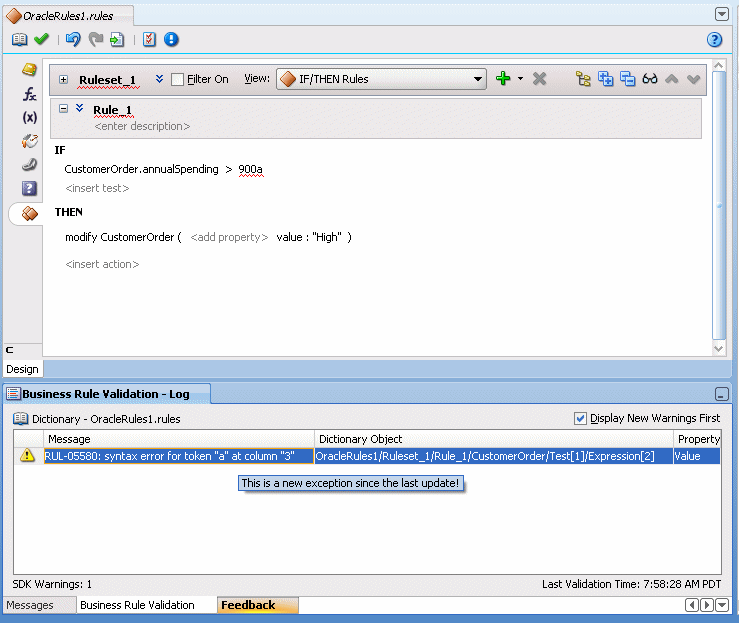This screenshot has height=623, width=739.
Task: Click the editor scrollbar up arrow
Action: [x=718, y=65]
